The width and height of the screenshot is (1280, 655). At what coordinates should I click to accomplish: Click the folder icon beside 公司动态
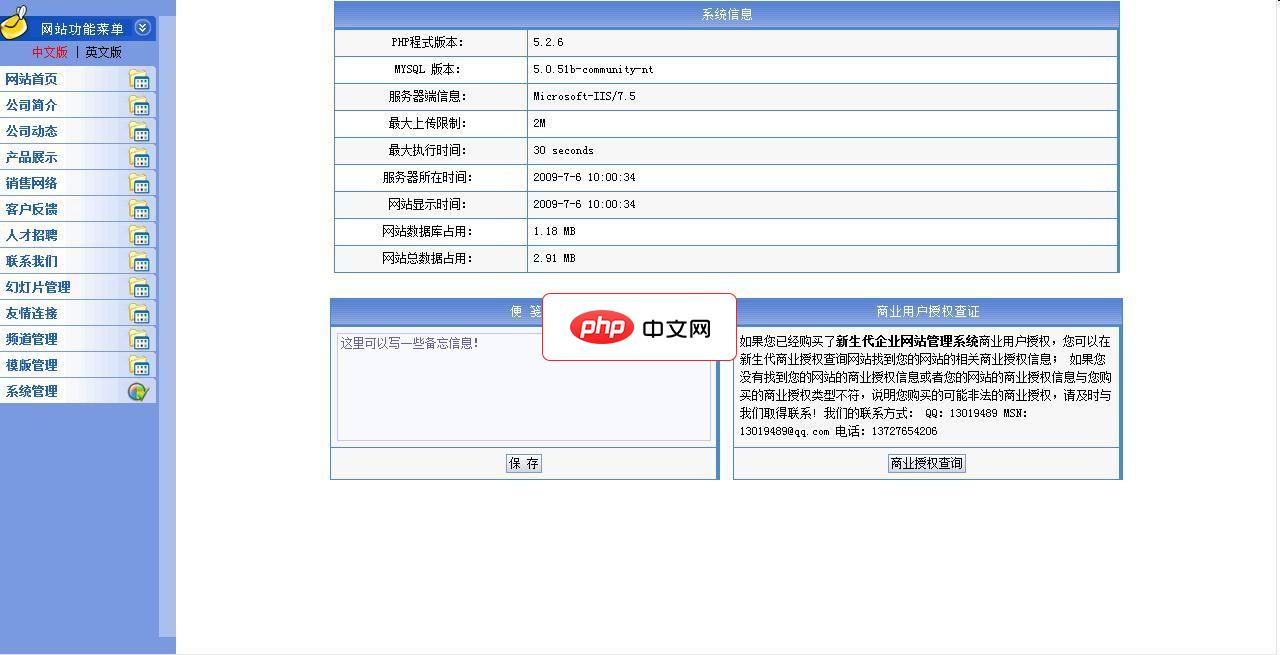[139, 132]
